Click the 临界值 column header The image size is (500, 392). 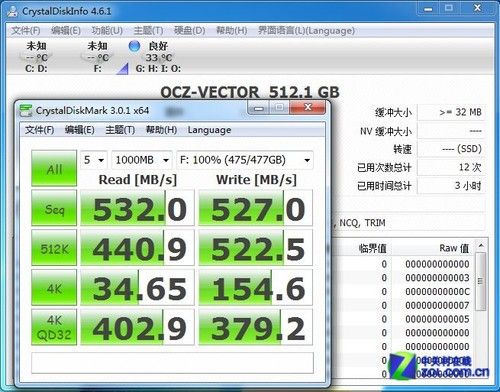point(373,248)
